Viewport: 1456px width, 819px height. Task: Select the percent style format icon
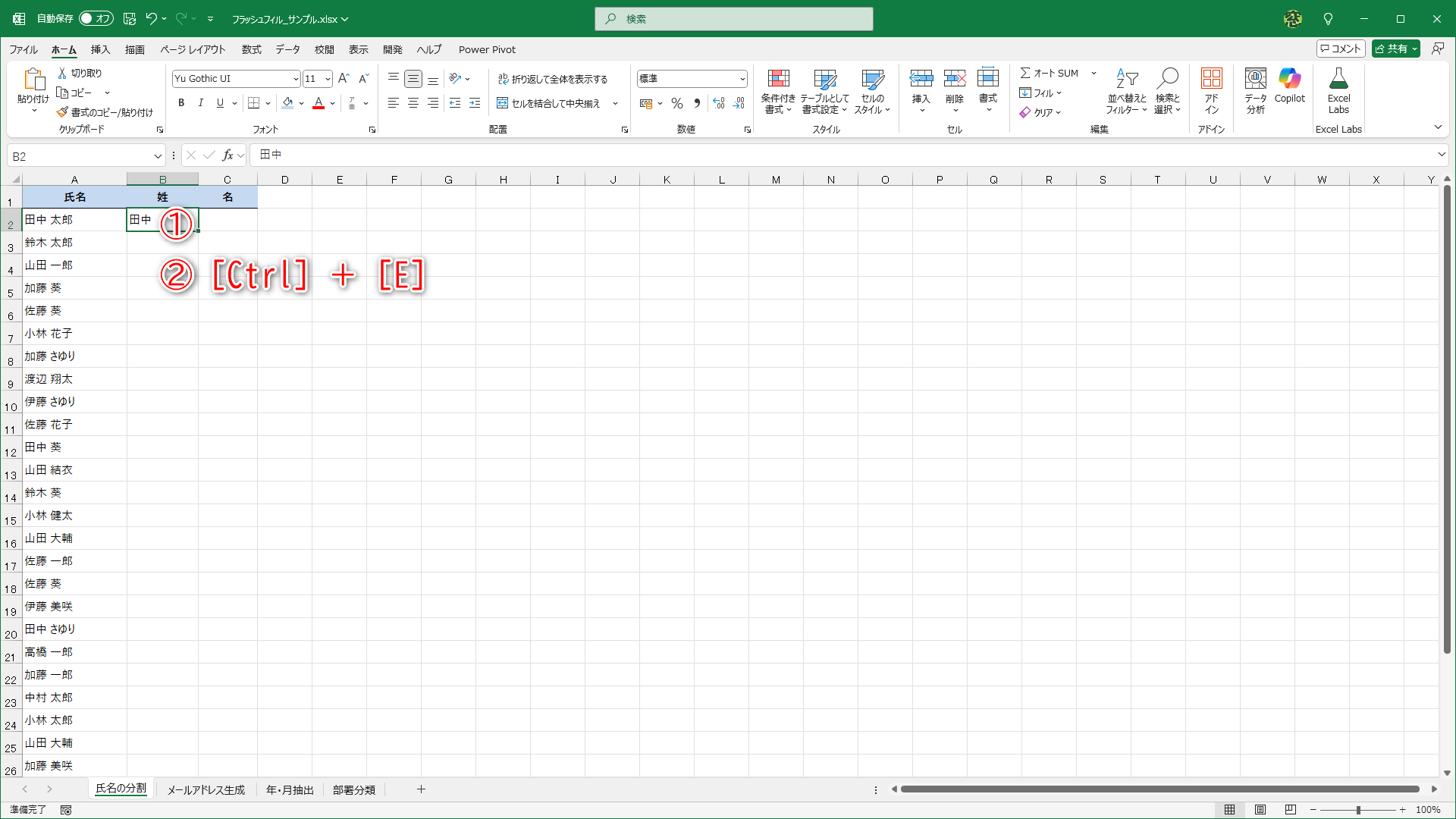click(677, 103)
